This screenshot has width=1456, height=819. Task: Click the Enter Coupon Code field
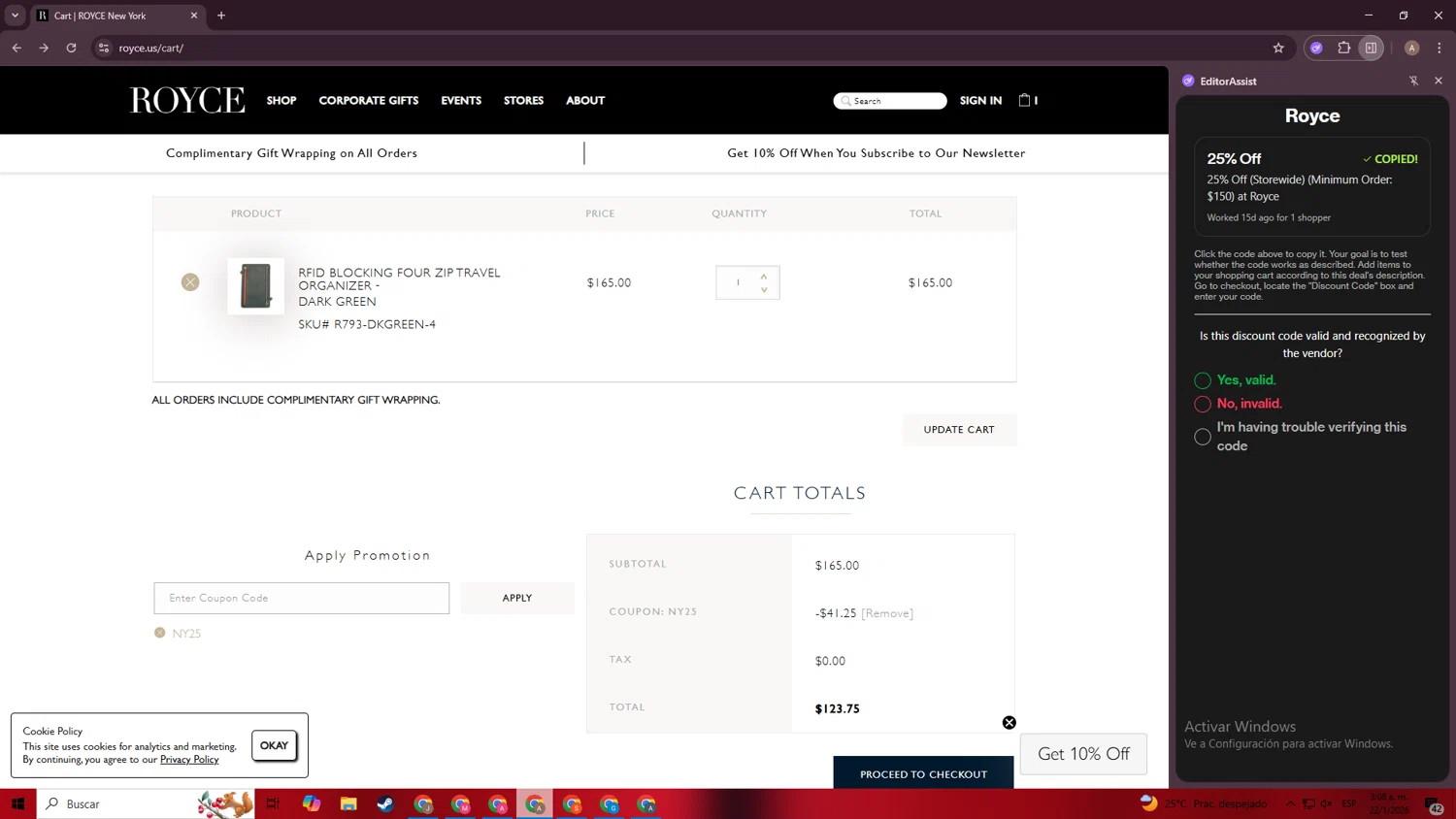coord(301,598)
